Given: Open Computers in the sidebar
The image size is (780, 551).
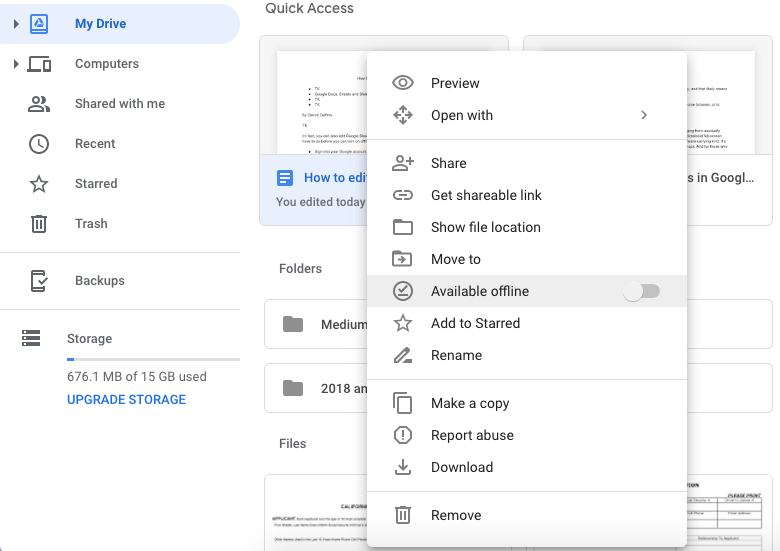Looking at the screenshot, I should 107,64.
